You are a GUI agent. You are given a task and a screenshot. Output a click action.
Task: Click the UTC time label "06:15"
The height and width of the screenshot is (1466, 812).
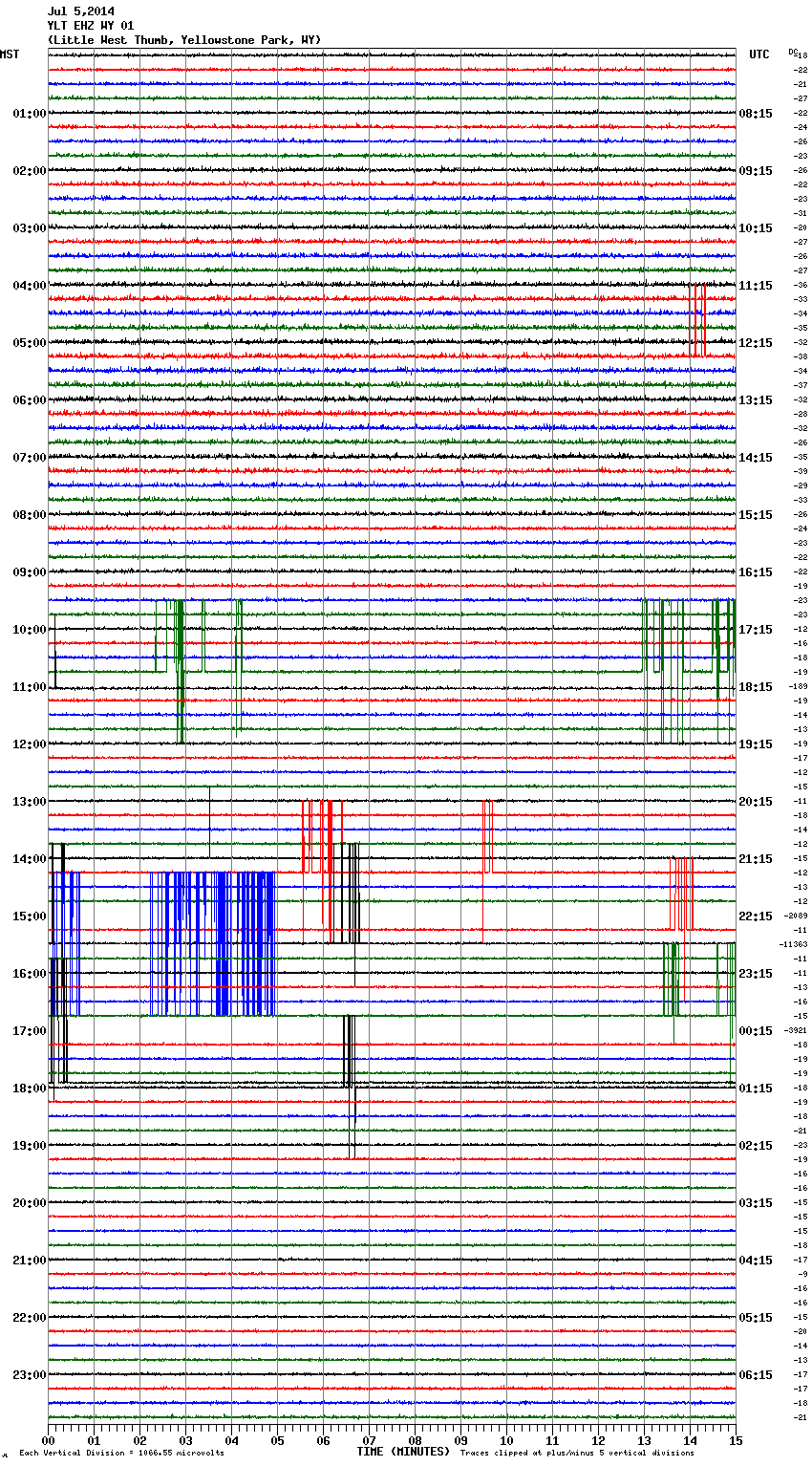click(756, 1375)
